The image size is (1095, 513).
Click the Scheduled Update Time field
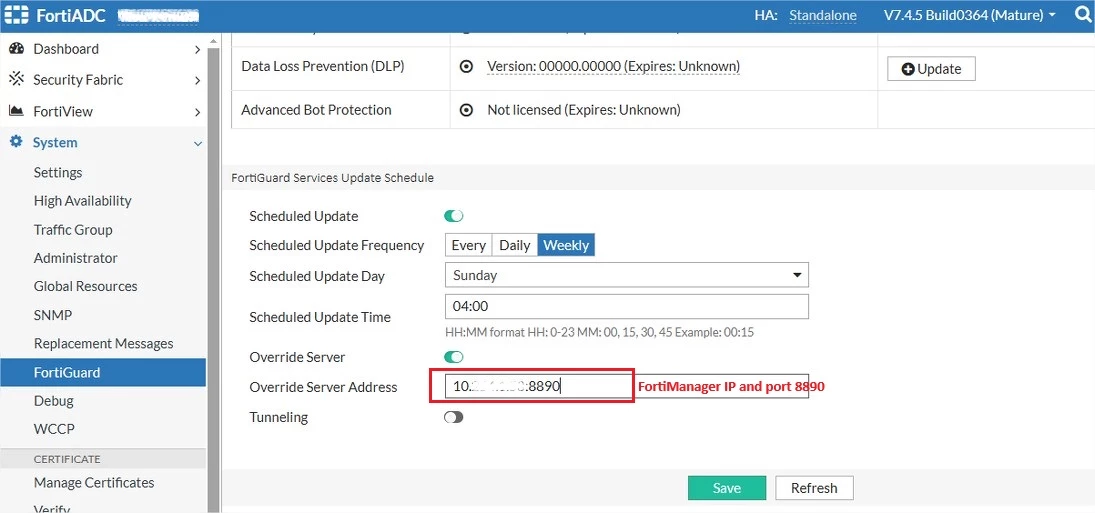click(626, 306)
